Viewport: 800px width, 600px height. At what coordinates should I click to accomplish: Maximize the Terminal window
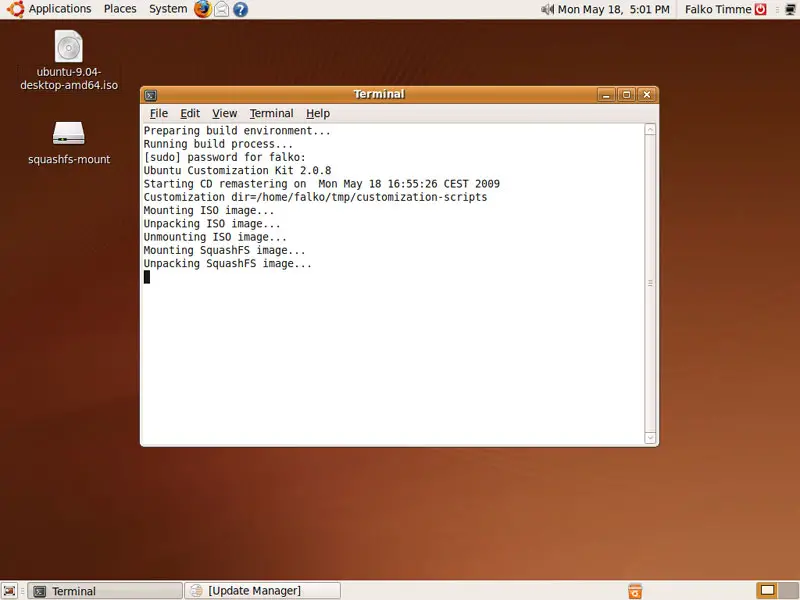coord(627,95)
